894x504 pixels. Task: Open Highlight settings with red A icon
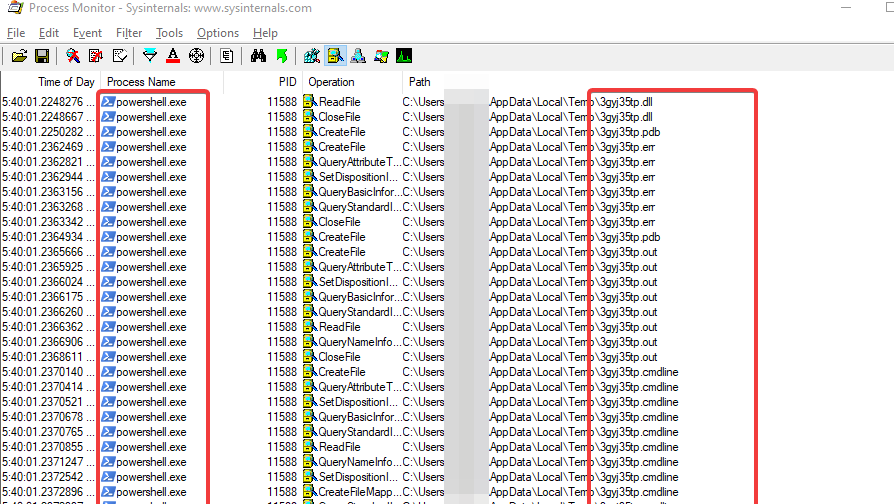[x=173, y=56]
